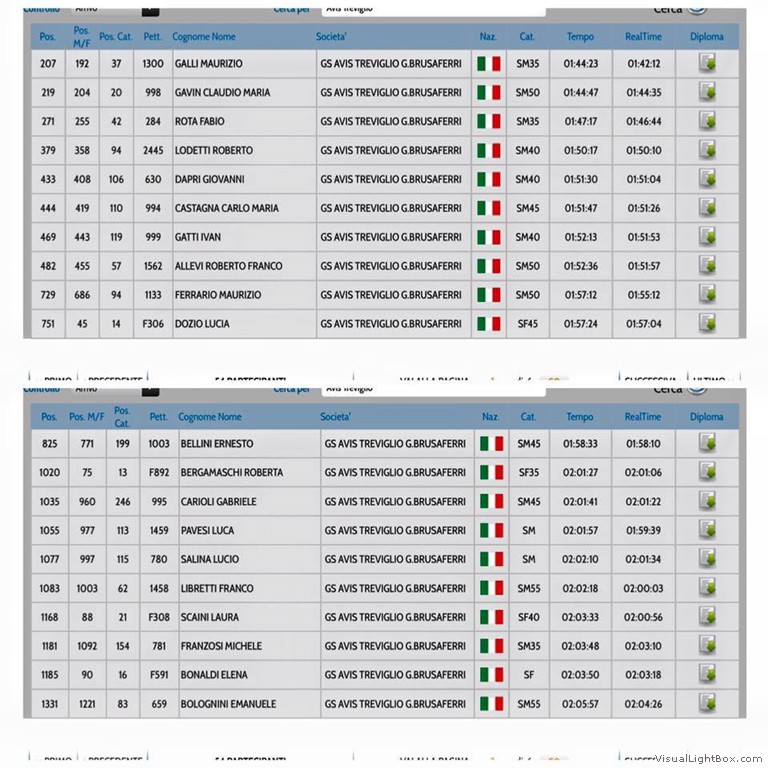Click category cell SF40

[528, 617]
